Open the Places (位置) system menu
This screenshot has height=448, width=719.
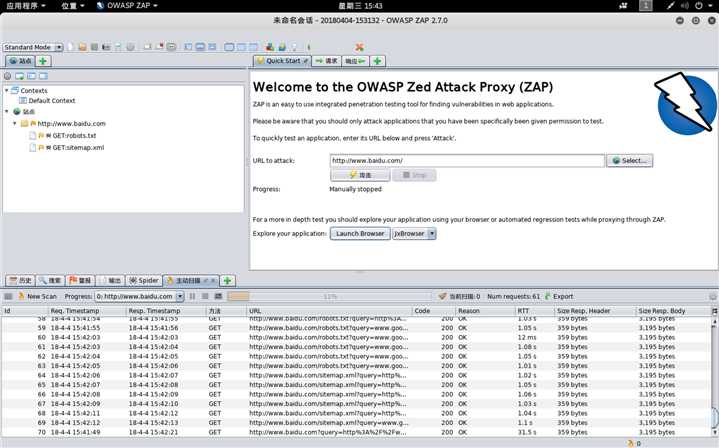coord(73,6)
